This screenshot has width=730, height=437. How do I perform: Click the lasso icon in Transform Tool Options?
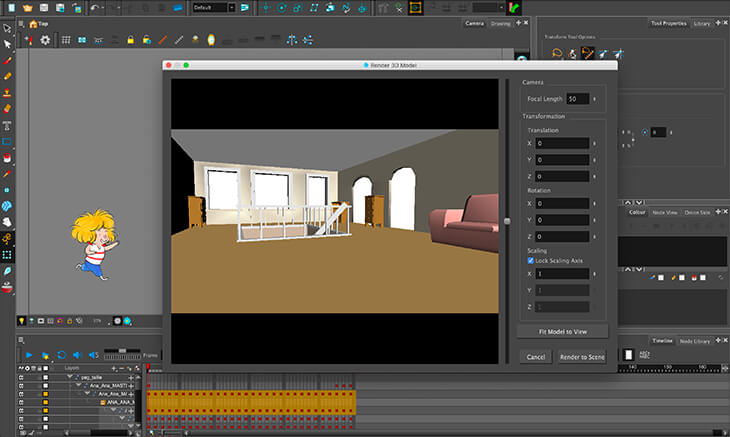coord(557,54)
